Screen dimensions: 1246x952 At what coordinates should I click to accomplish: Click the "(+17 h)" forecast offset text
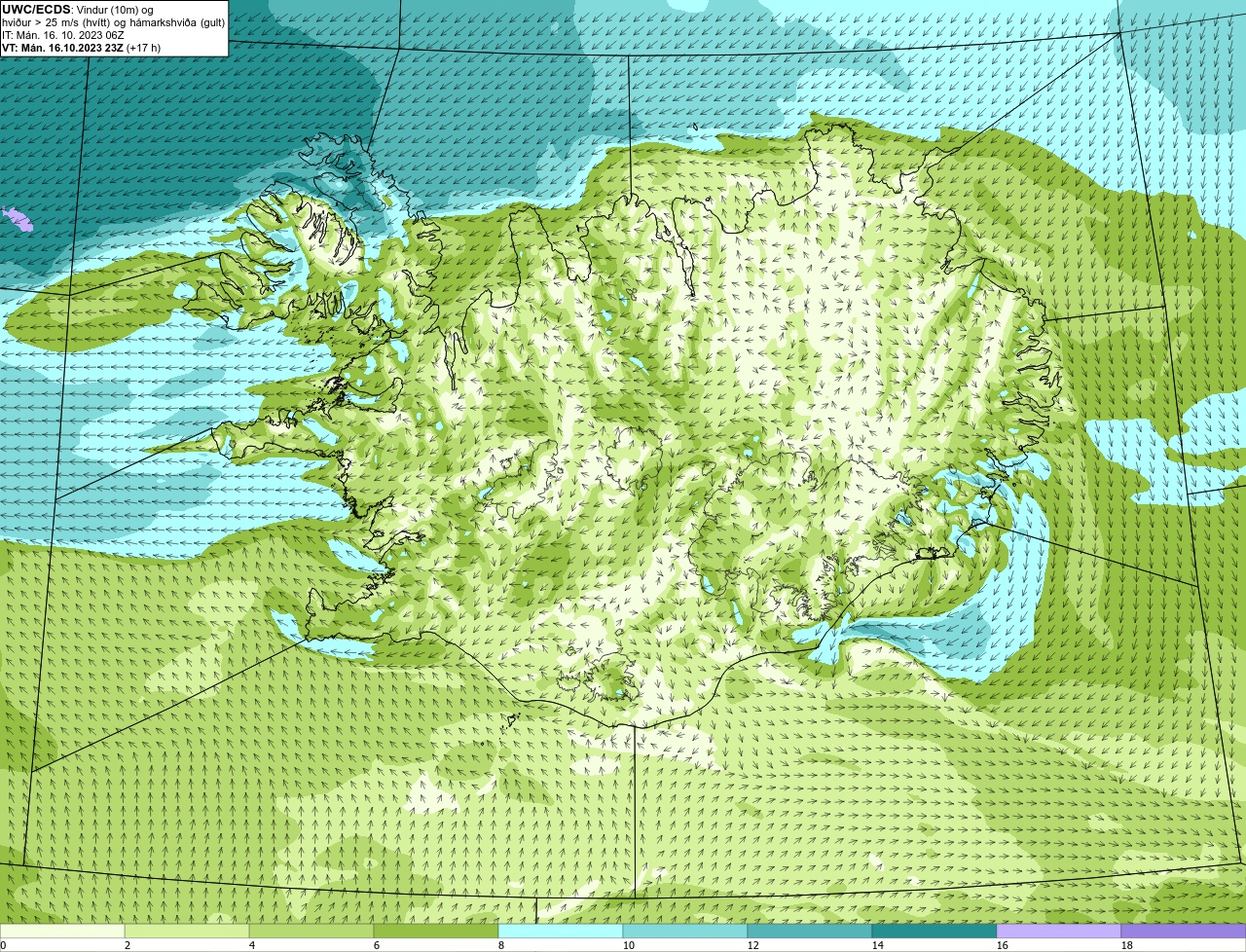point(143,48)
